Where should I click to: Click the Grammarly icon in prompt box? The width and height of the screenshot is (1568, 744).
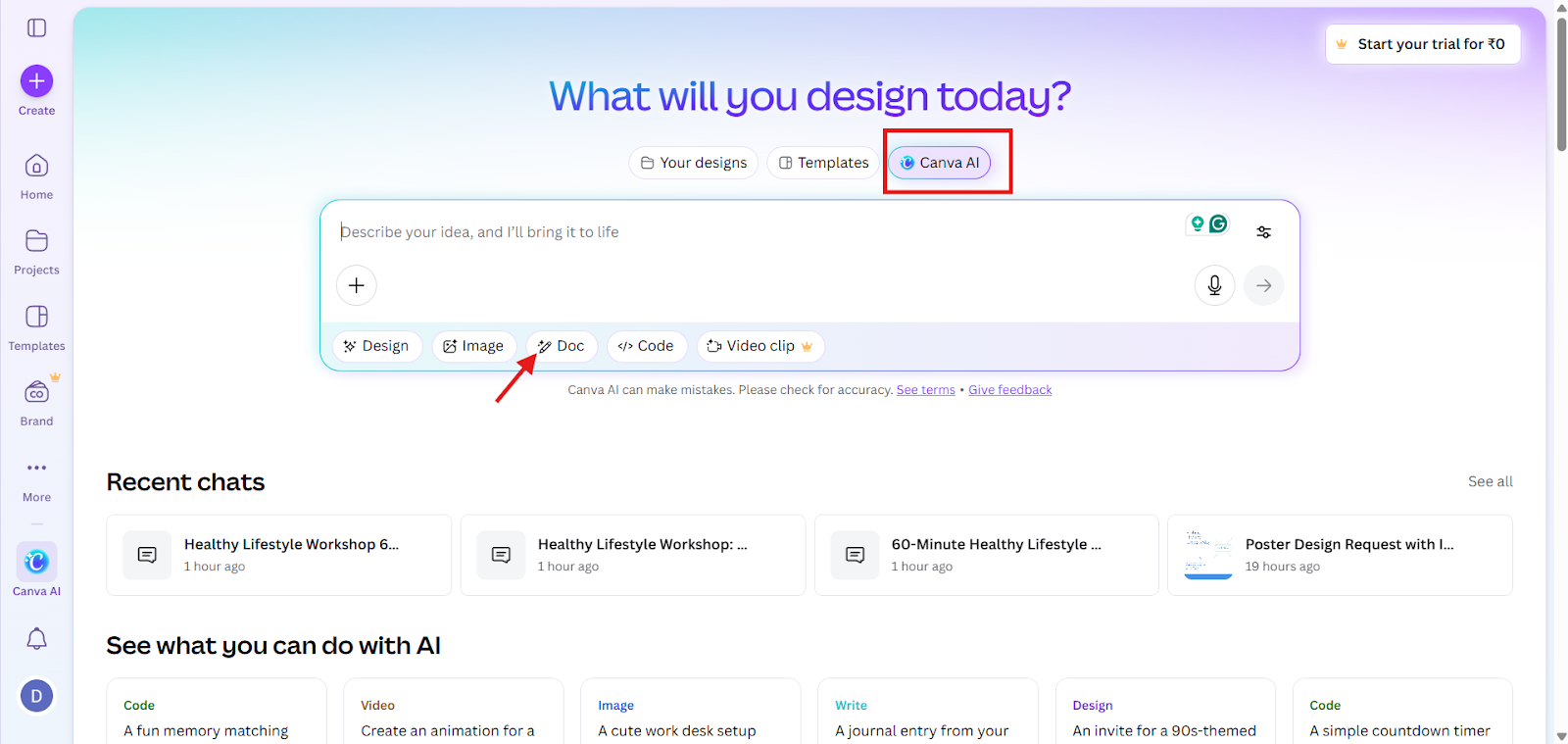pos(1218,223)
